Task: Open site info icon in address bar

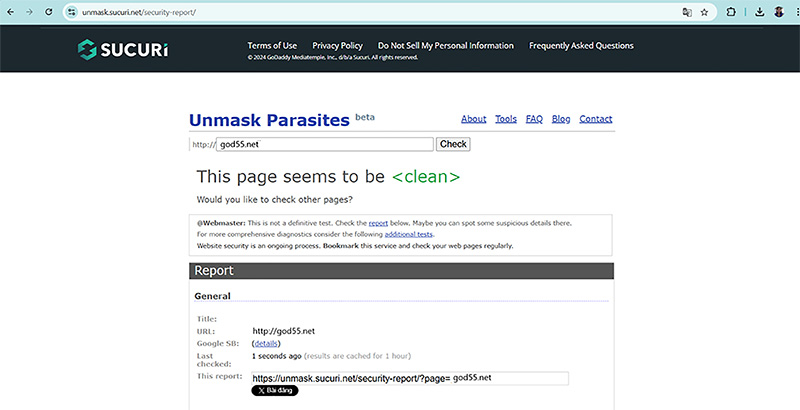Action: (x=72, y=12)
